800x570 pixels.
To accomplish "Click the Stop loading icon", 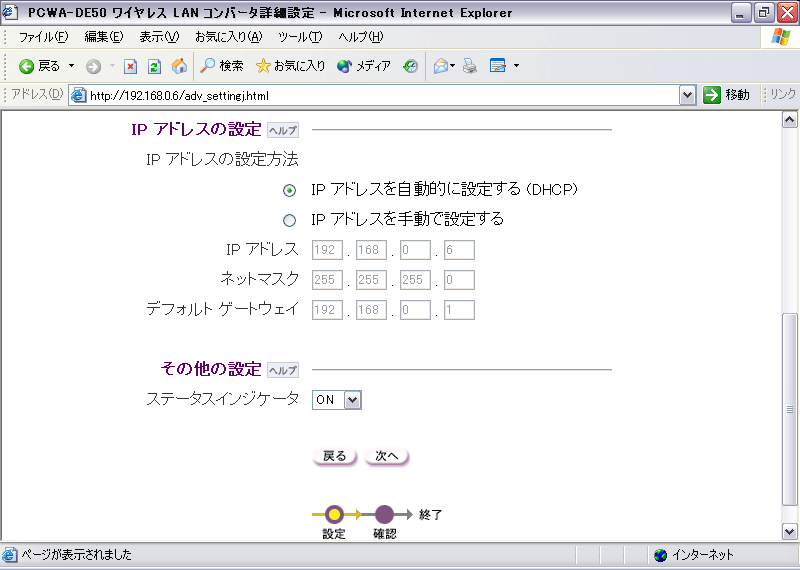I will pyautogui.click(x=131, y=66).
